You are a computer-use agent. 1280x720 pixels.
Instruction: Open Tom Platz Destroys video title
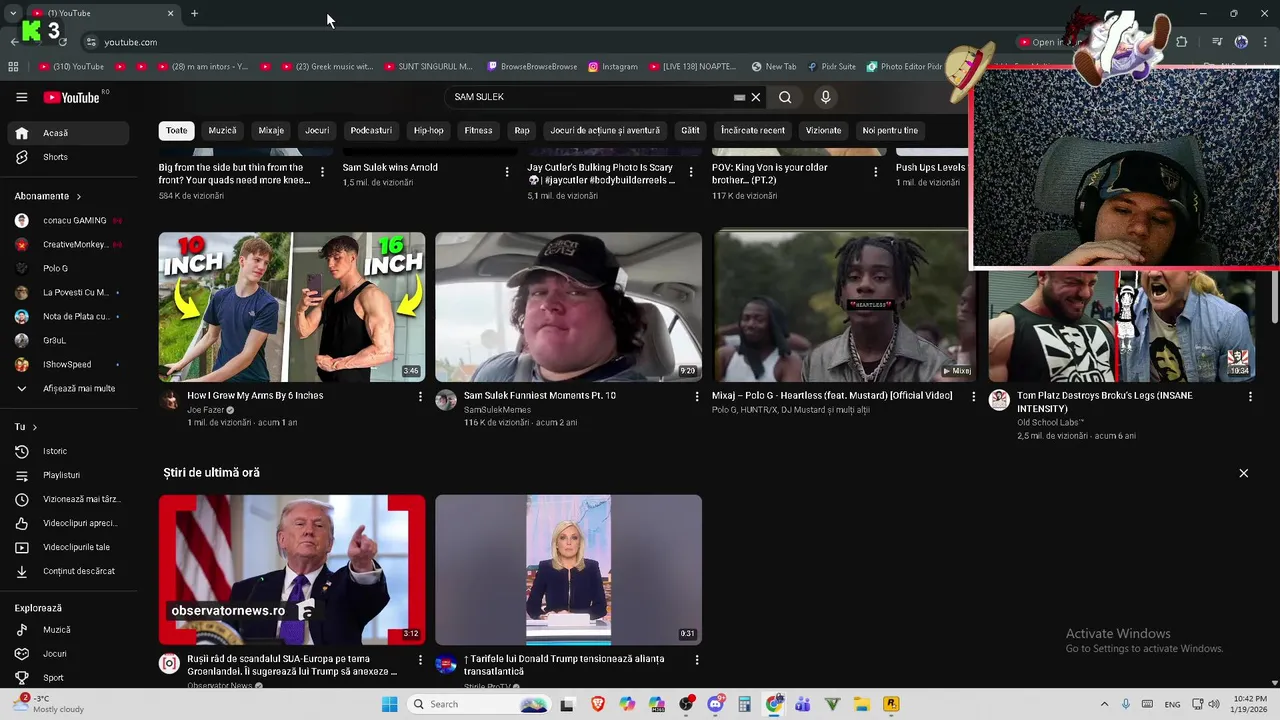1105,401
